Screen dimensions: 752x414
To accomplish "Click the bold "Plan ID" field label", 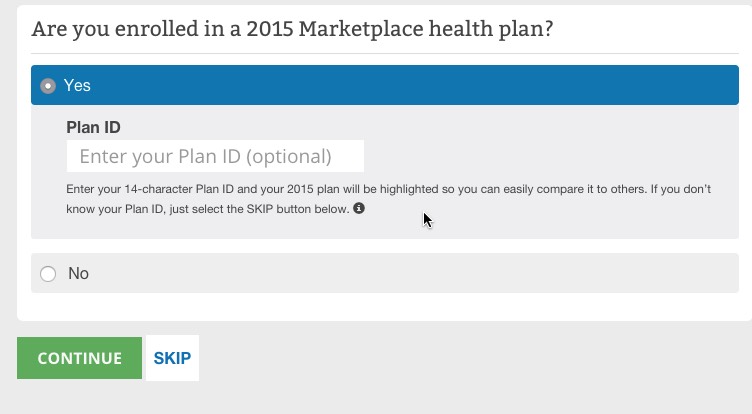I will point(93,127).
